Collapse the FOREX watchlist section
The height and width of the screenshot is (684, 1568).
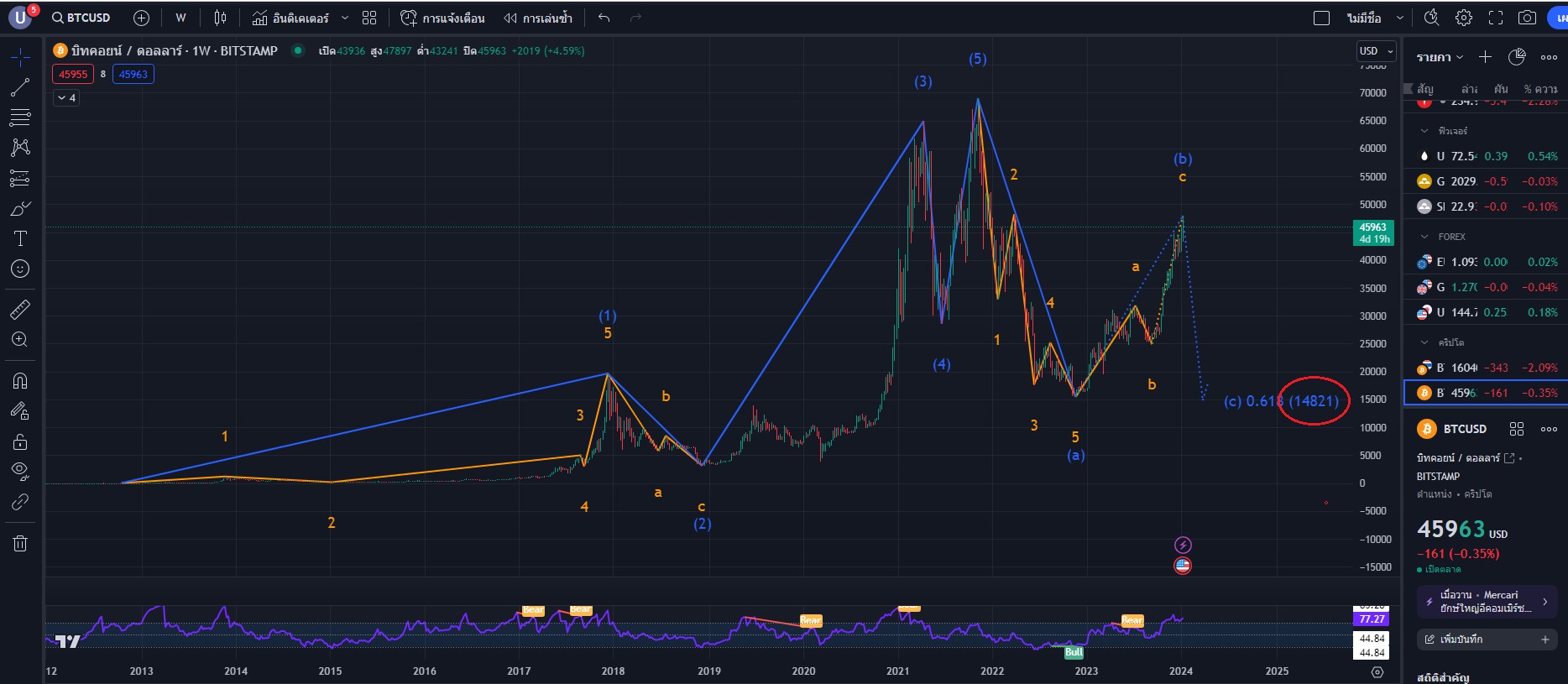(x=1424, y=237)
